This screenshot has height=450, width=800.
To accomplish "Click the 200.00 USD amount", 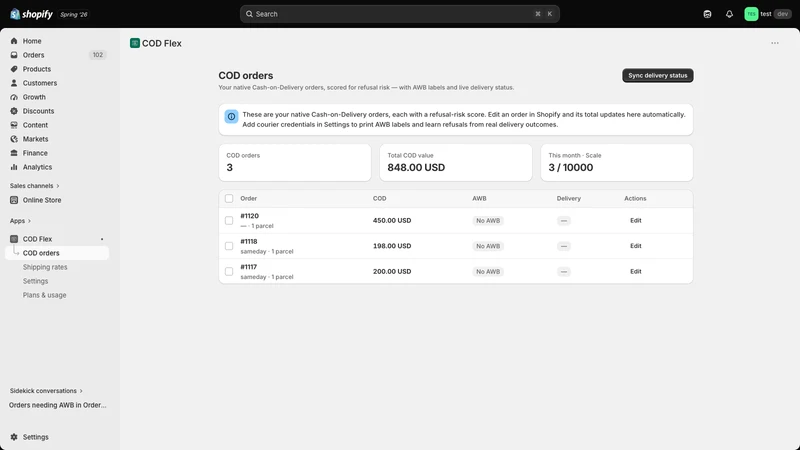I will point(392,271).
